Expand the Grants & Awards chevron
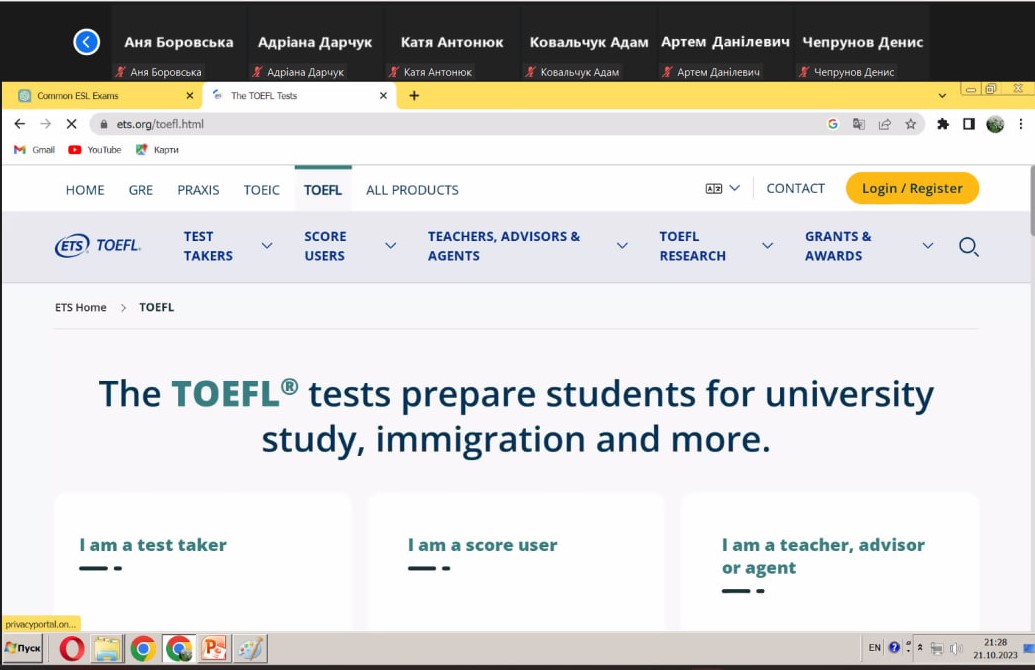1035x670 pixels. tap(927, 246)
